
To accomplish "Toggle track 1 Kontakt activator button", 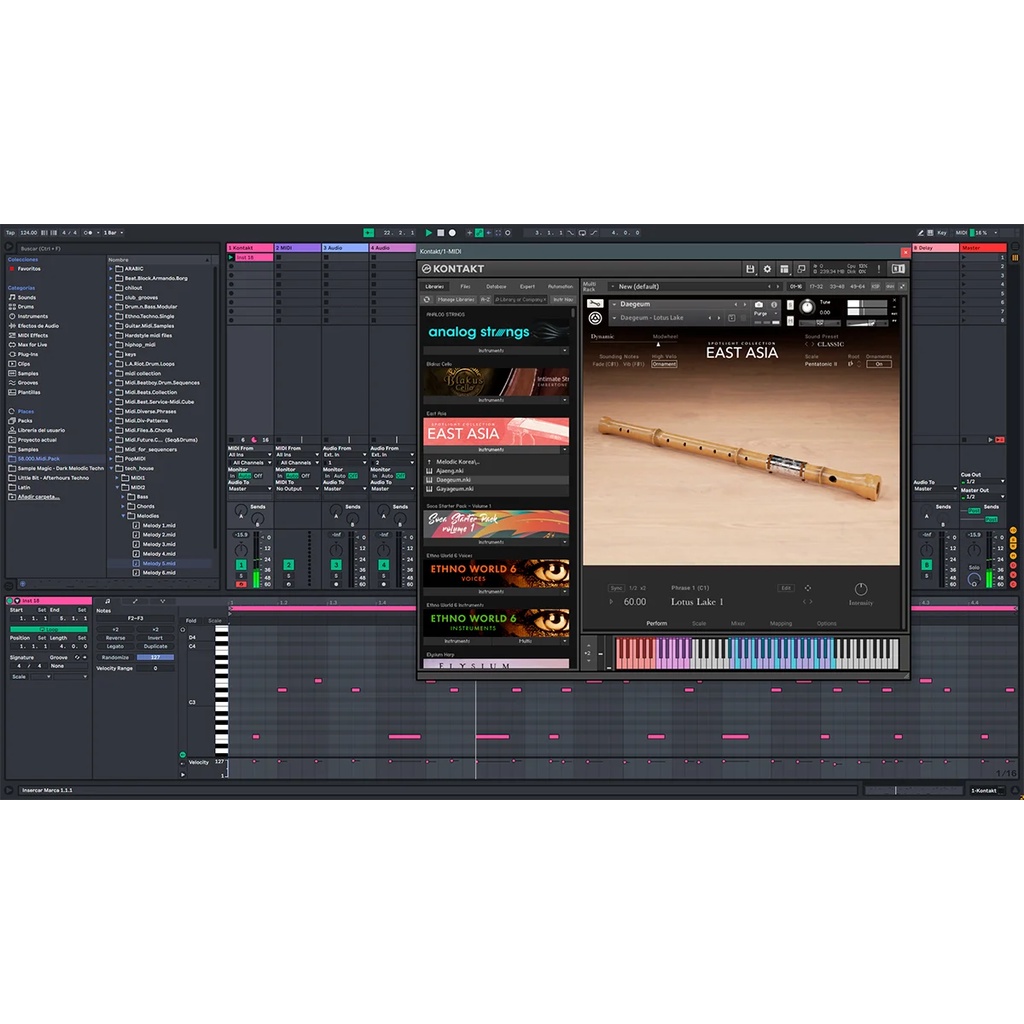I will 241,564.
